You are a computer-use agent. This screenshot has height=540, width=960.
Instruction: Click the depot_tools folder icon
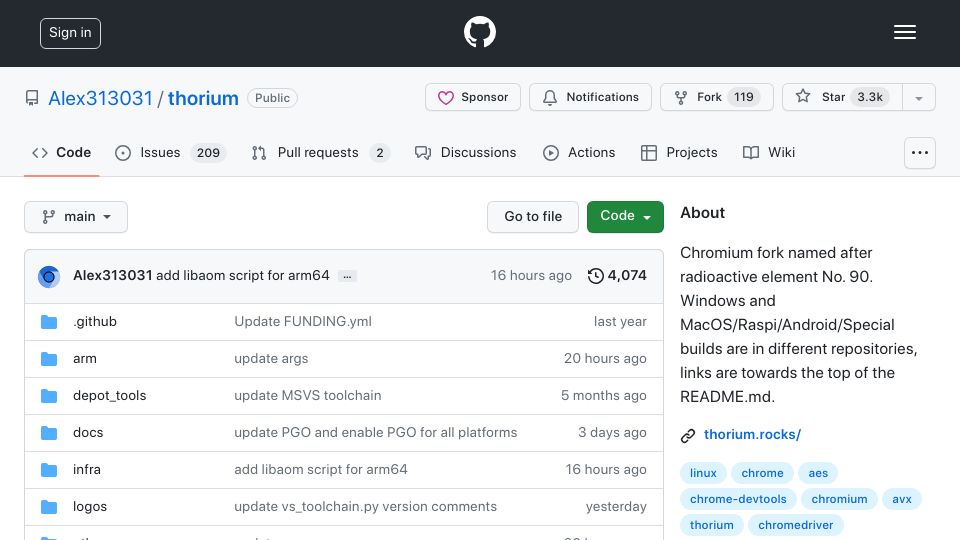[x=49, y=396]
